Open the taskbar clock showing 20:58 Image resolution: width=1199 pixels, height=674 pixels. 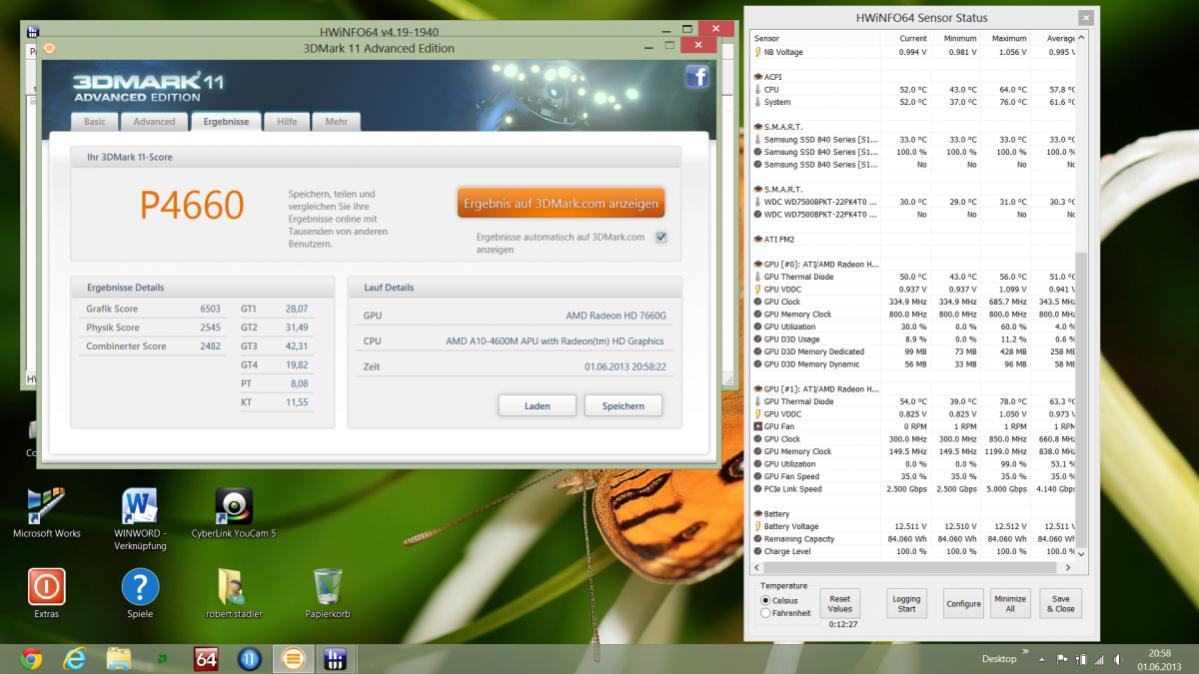(x=1159, y=659)
